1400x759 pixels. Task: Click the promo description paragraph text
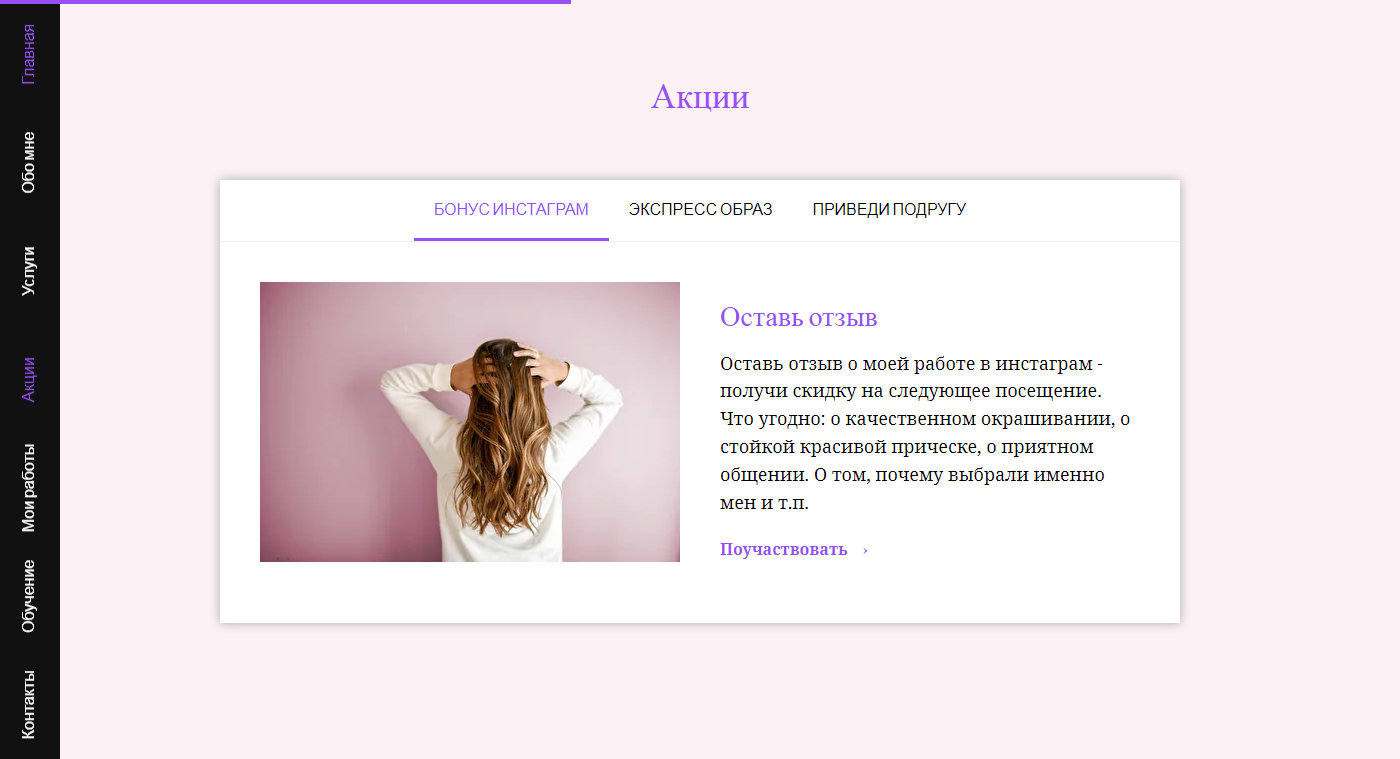[x=926, y=433]
